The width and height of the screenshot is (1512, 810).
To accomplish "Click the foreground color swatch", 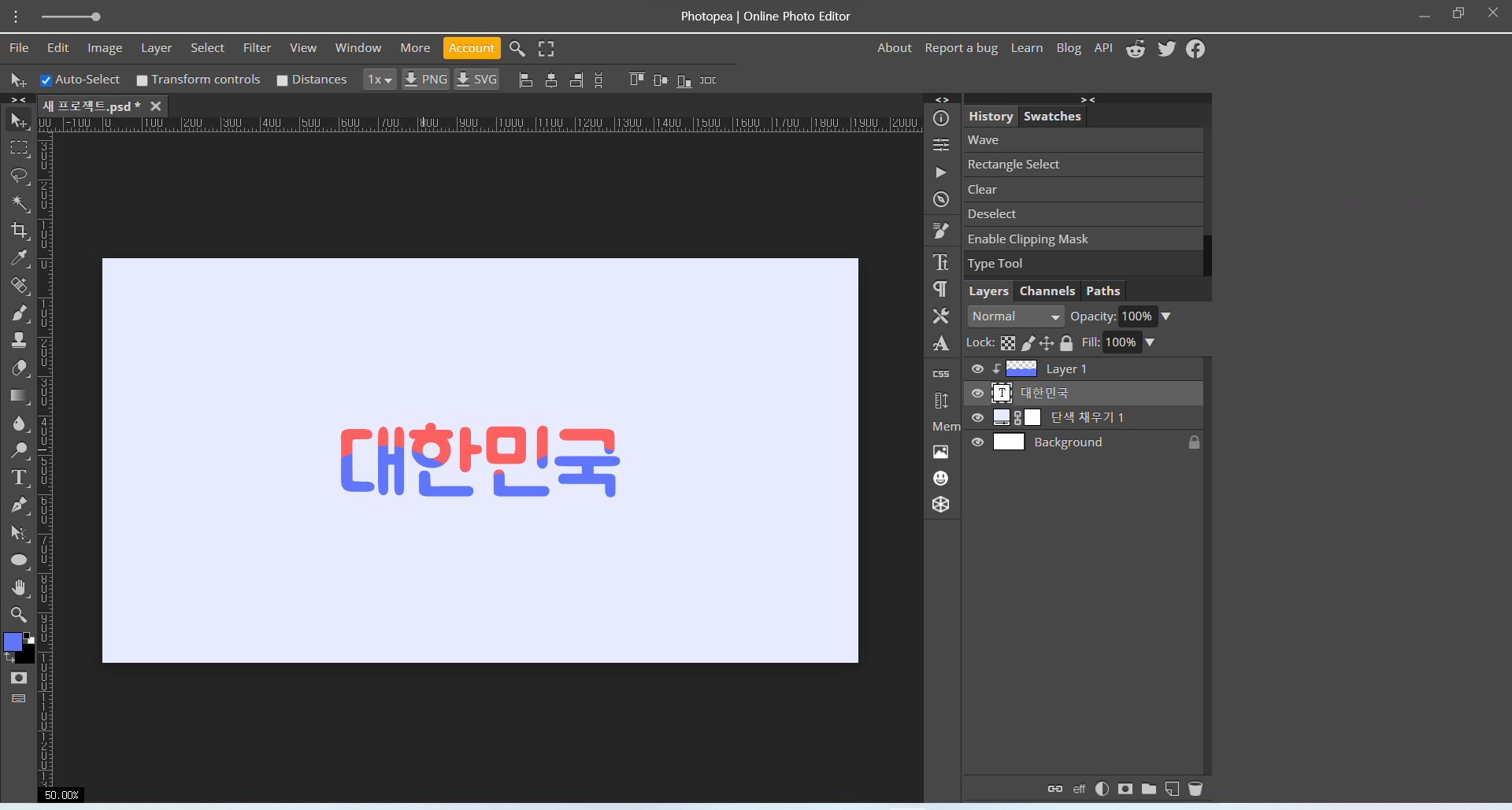I will [x=12, y=642].
